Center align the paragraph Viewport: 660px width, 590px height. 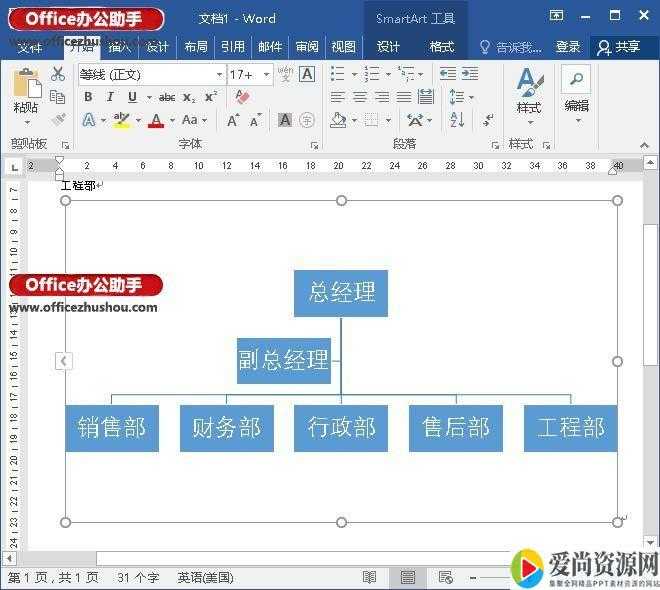pos(359,97)
